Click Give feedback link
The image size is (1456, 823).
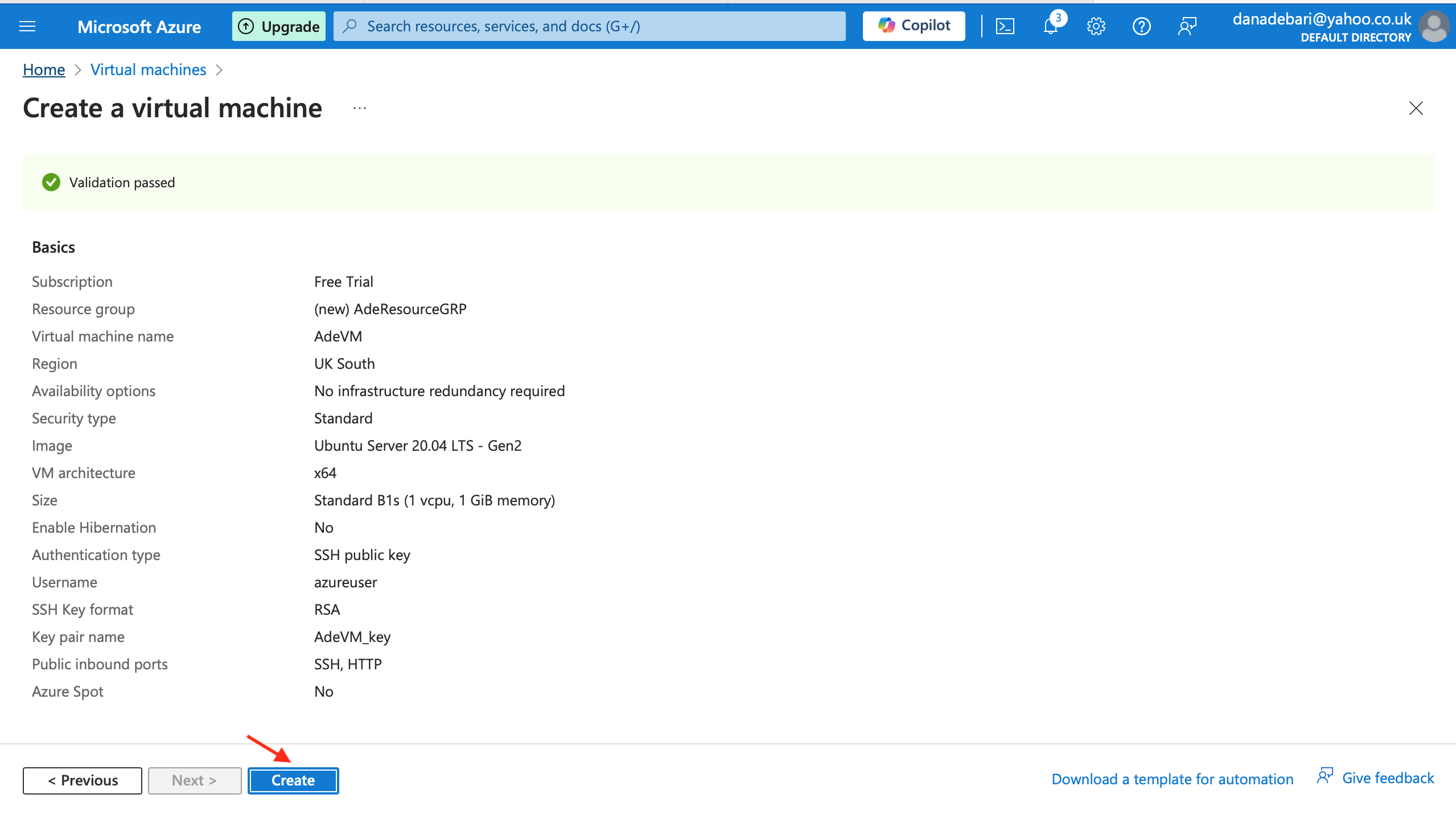[1387, 778]
